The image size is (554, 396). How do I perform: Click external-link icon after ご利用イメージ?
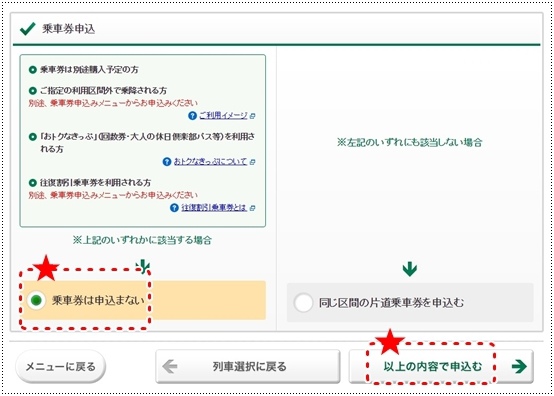(252, 116)
